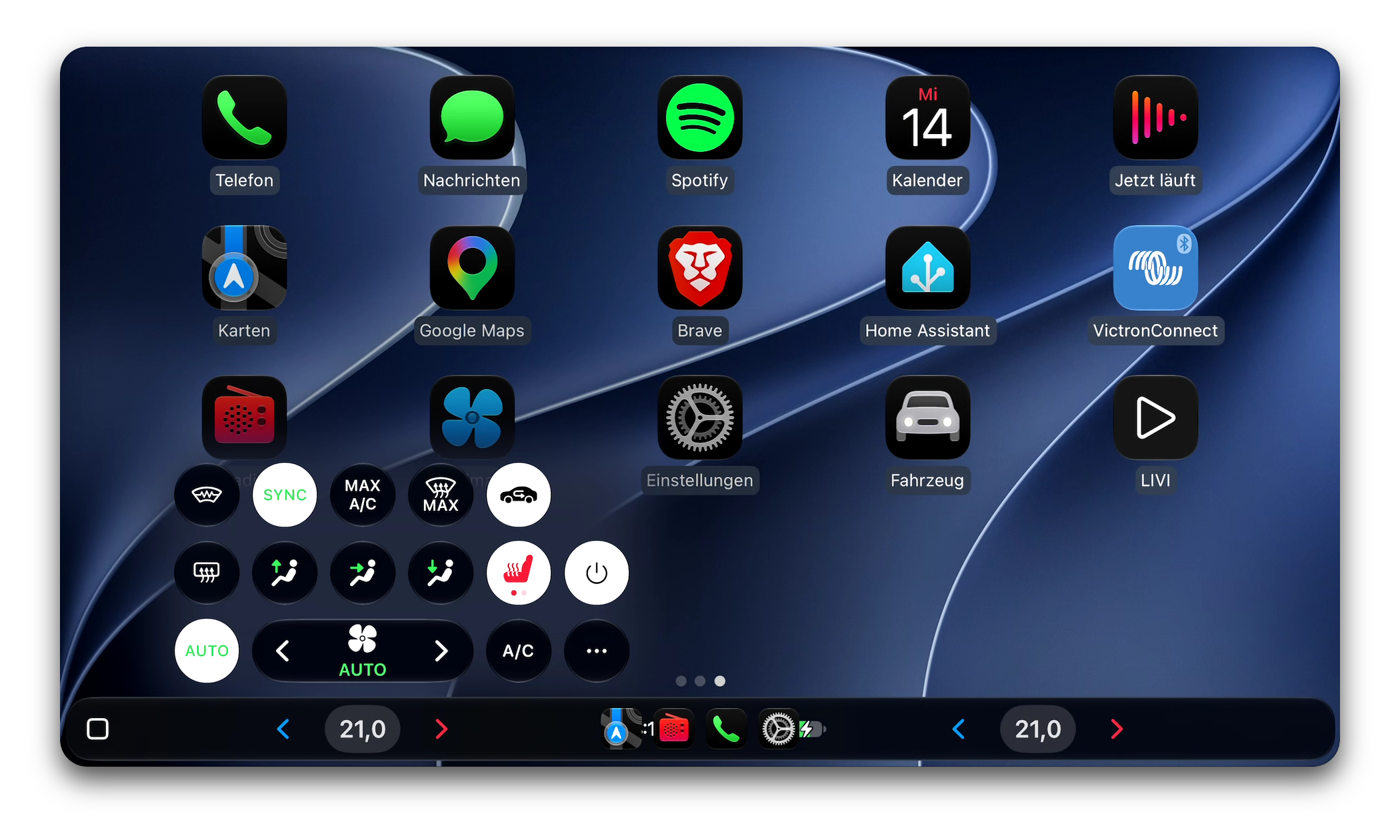Enable MAX windshield defrost

pos(441,495)
